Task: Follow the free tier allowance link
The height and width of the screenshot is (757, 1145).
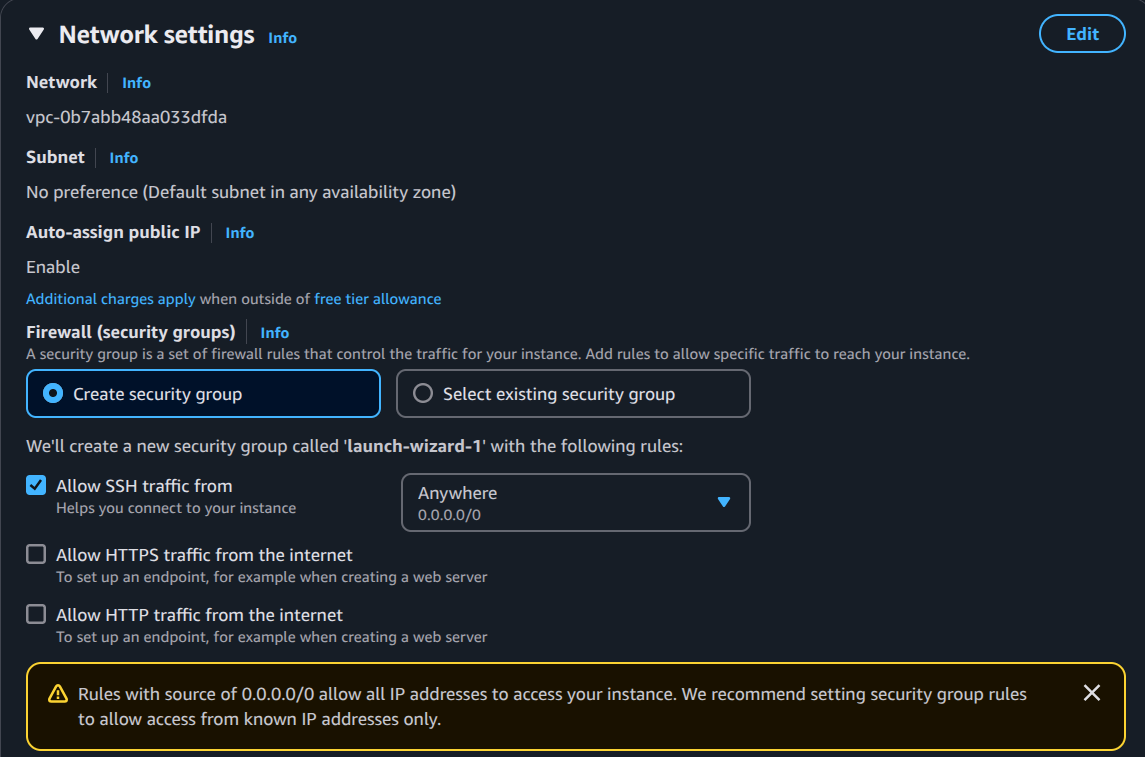Action: (378, 299)
